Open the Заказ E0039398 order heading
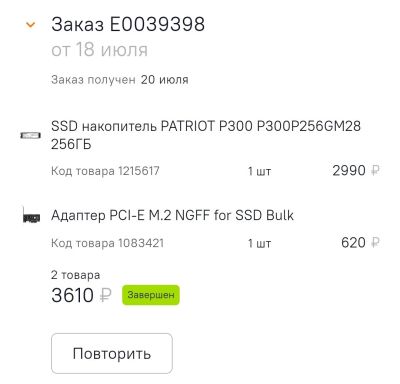400x384 pixels. [128, 24]
